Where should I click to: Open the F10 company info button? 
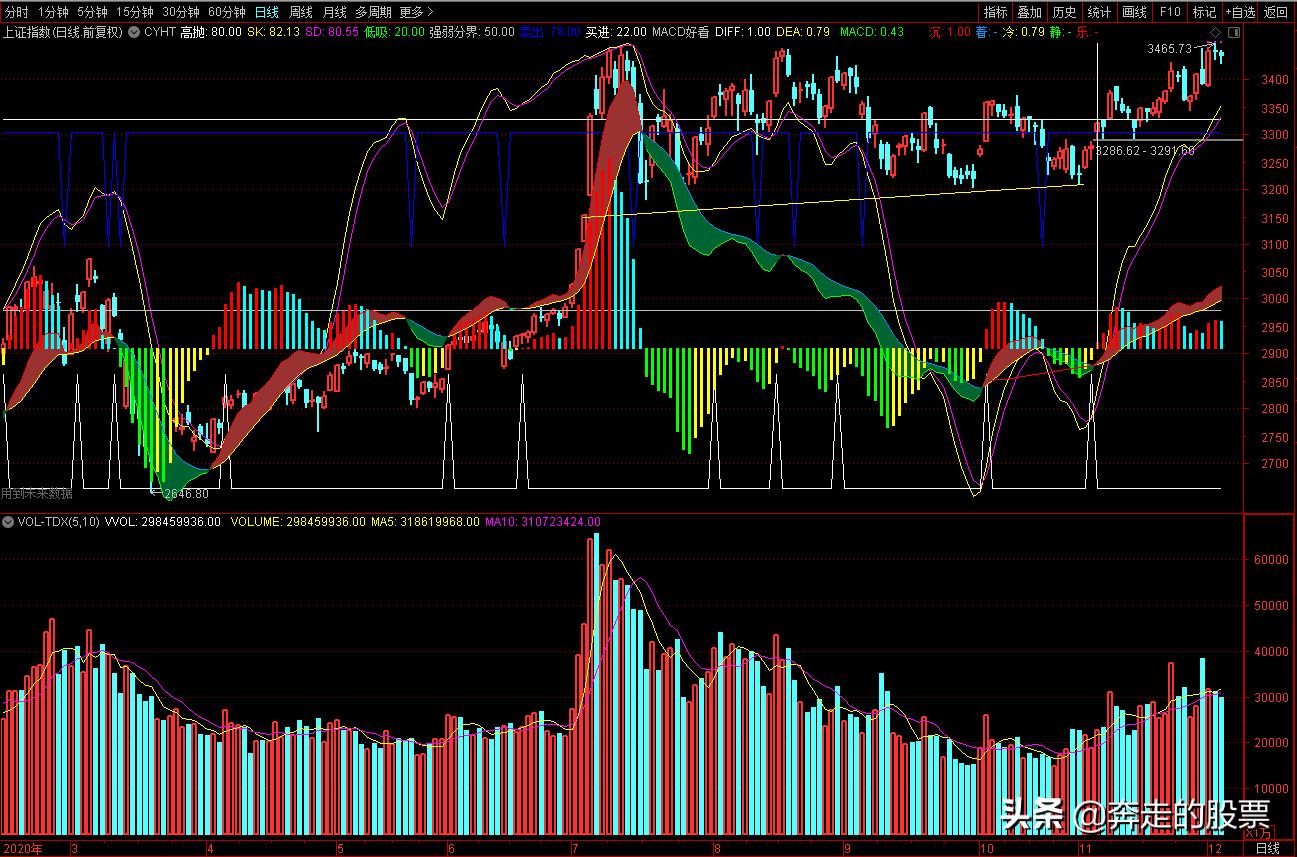point(1169,12)
